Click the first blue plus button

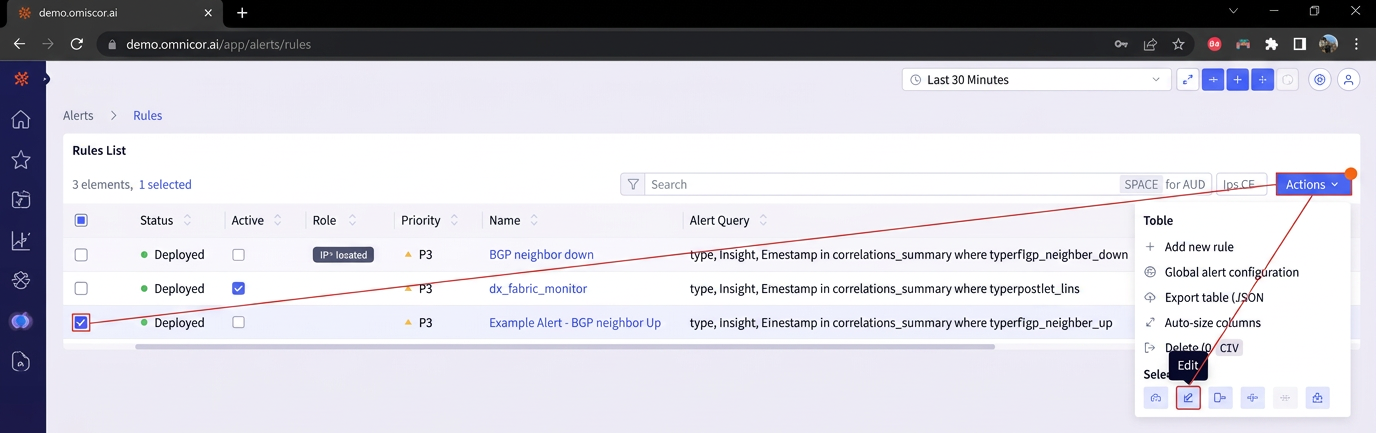pyautogui.click(x=1213, y=80)
